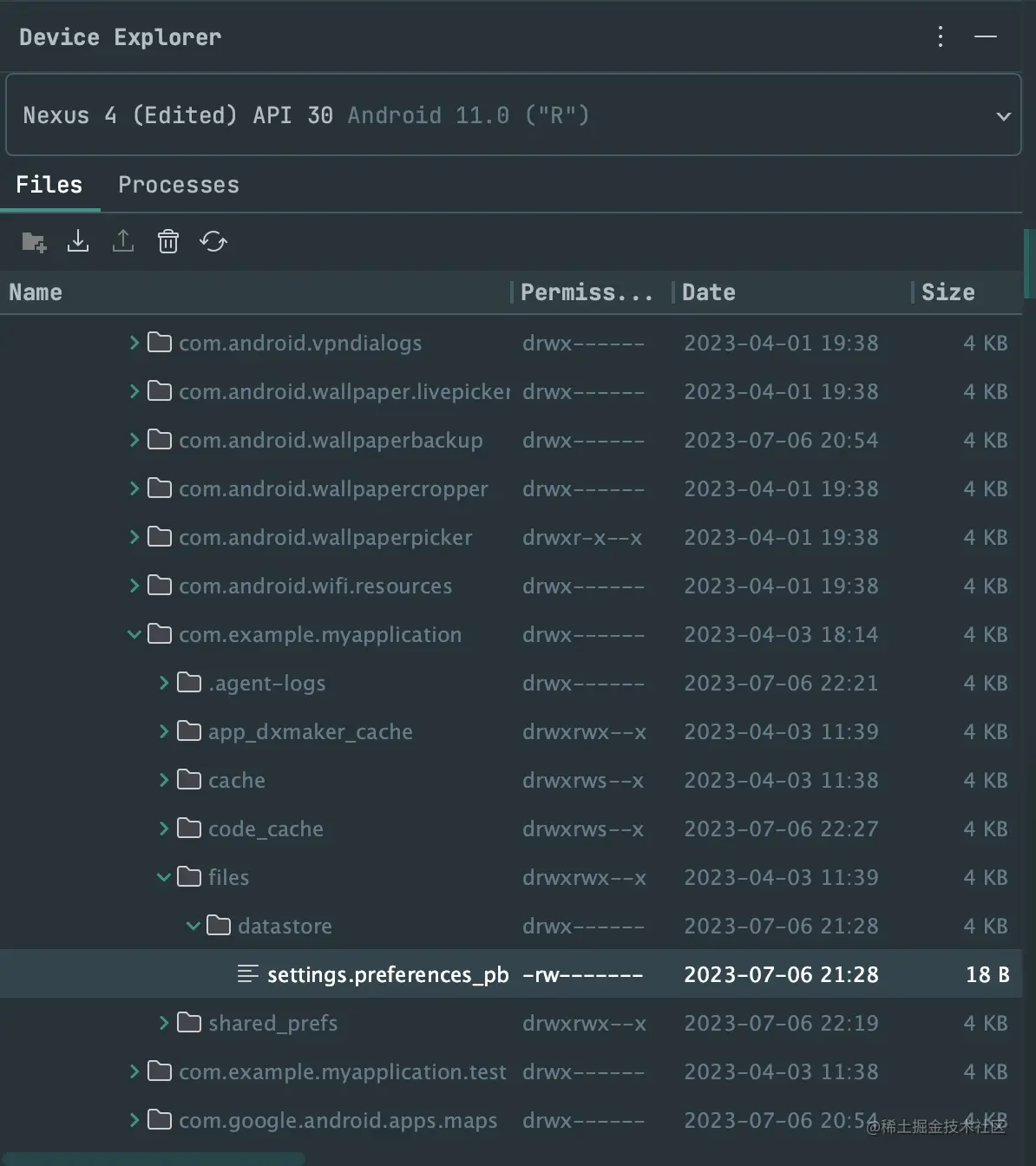Click the date 2023-07-06 22:21
This screenshot has height=1166, width=1036.
(781, 684)
